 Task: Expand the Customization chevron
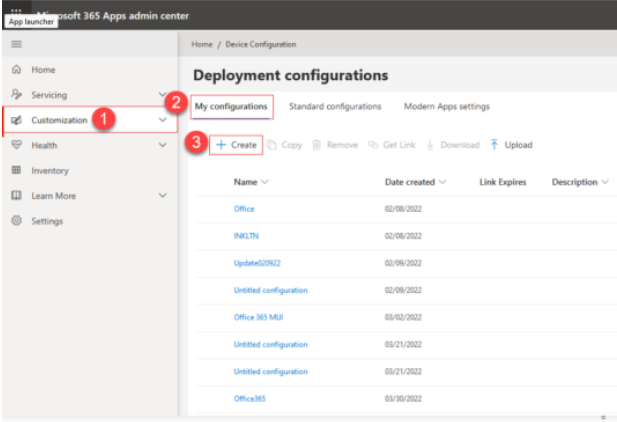click(x=162, y=120)
